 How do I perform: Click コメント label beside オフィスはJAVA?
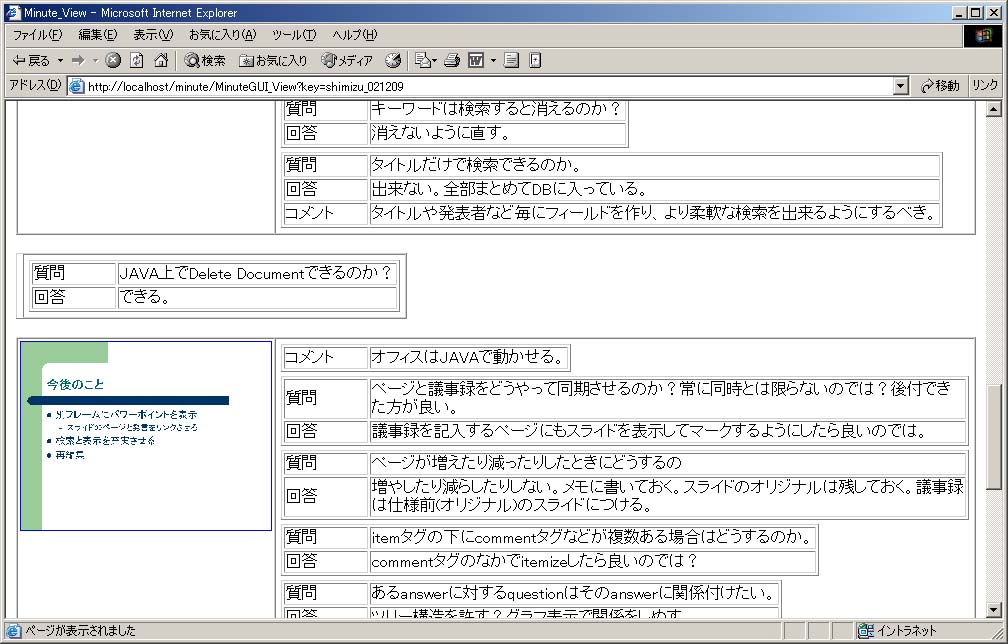[x=325, y=357]
